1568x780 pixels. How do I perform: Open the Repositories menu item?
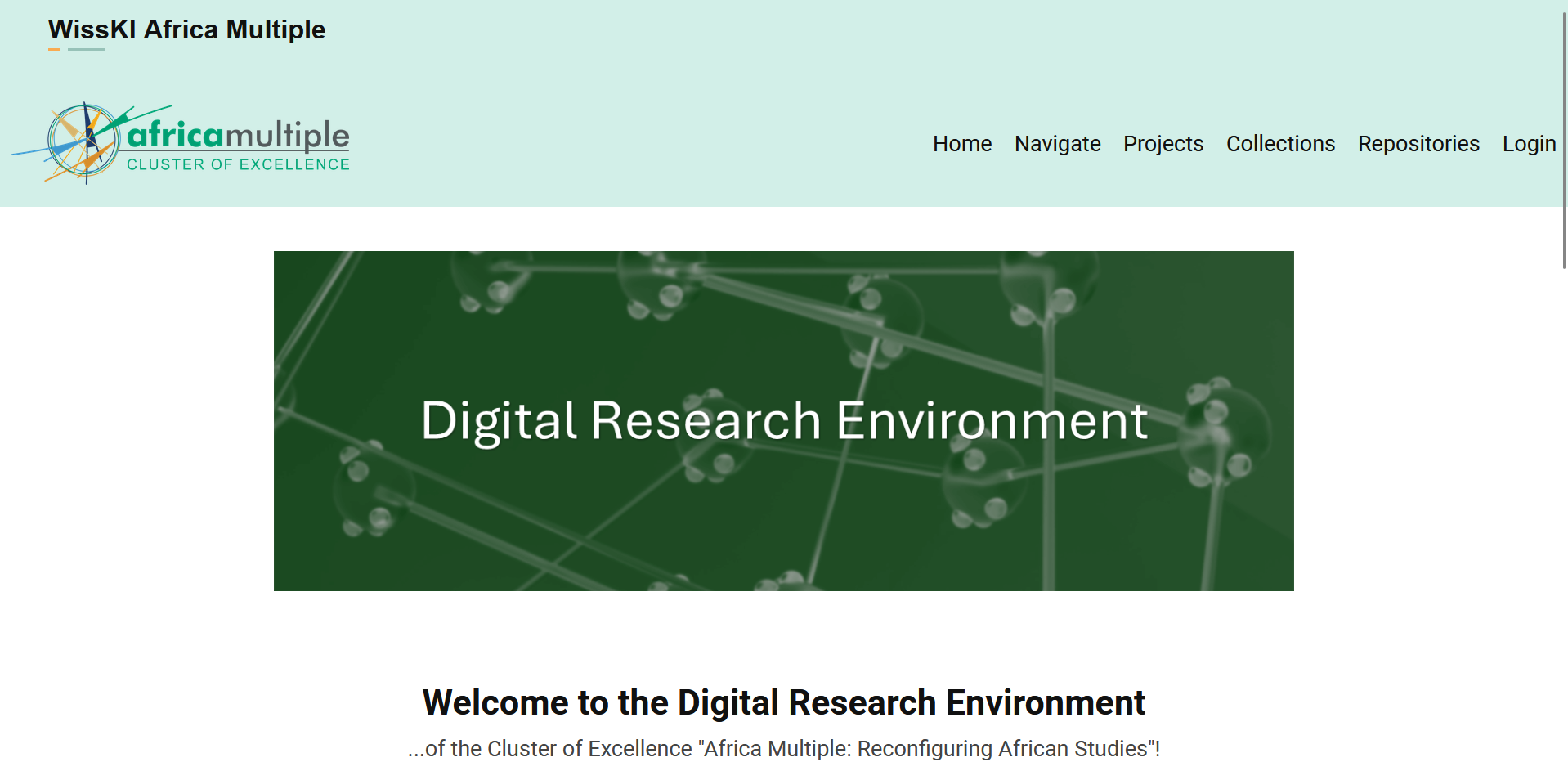(1418, 144)
